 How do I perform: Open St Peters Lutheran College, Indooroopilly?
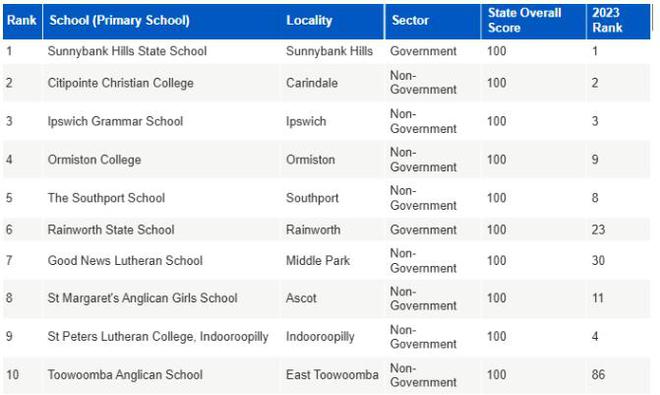point(158,336)
